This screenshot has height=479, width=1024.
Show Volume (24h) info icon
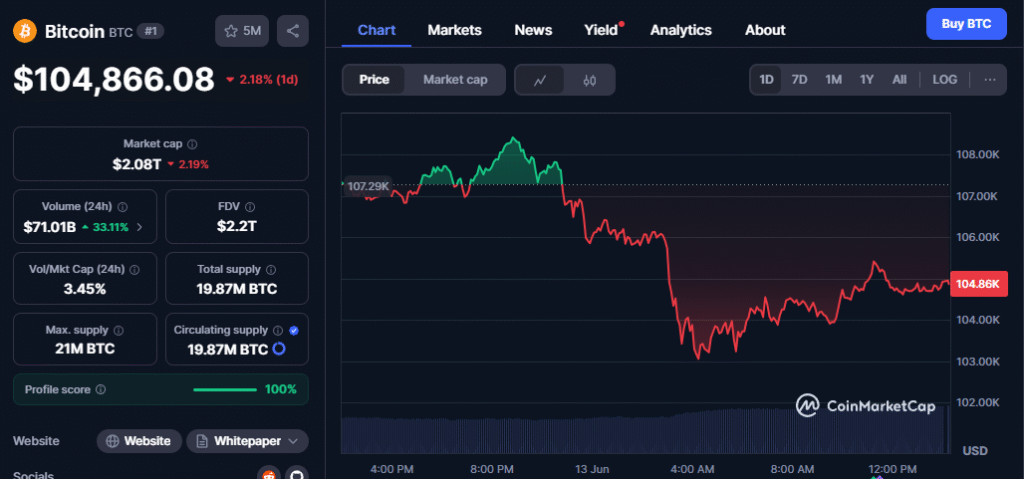pos(123,206)
